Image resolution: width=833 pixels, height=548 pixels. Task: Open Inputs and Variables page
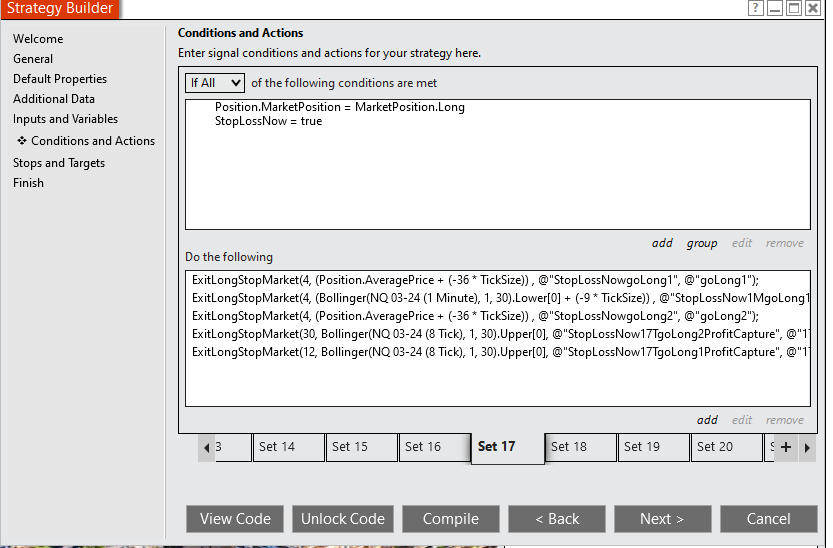coord(65,119)
